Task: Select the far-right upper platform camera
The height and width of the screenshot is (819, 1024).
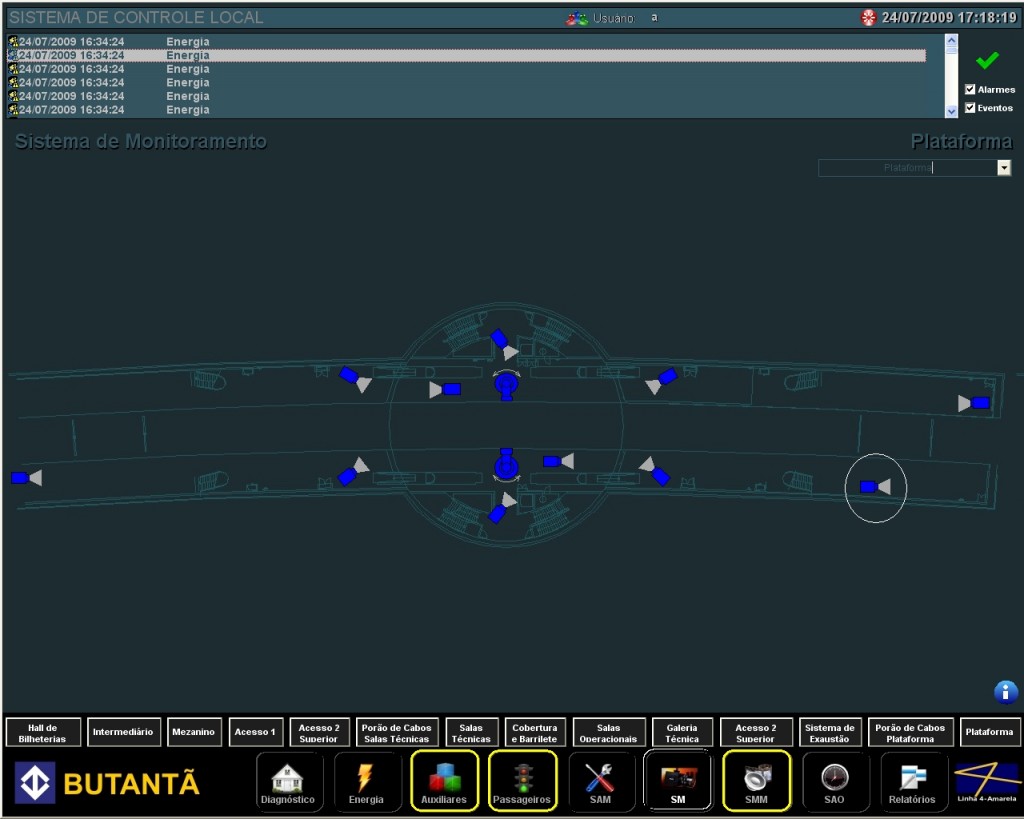Action: 974,403
